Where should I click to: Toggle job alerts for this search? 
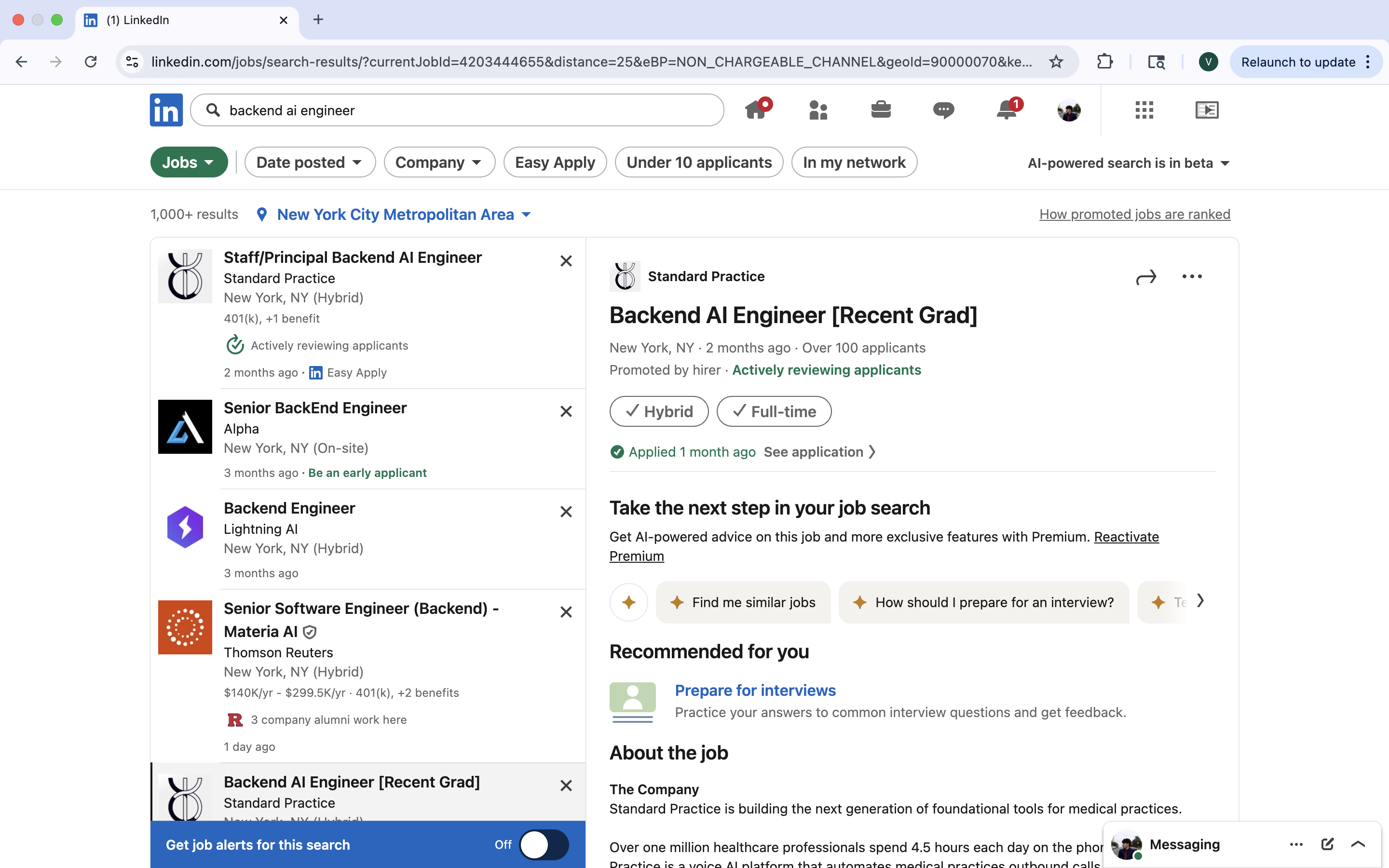pyautogui.click(x=544, y=845)
